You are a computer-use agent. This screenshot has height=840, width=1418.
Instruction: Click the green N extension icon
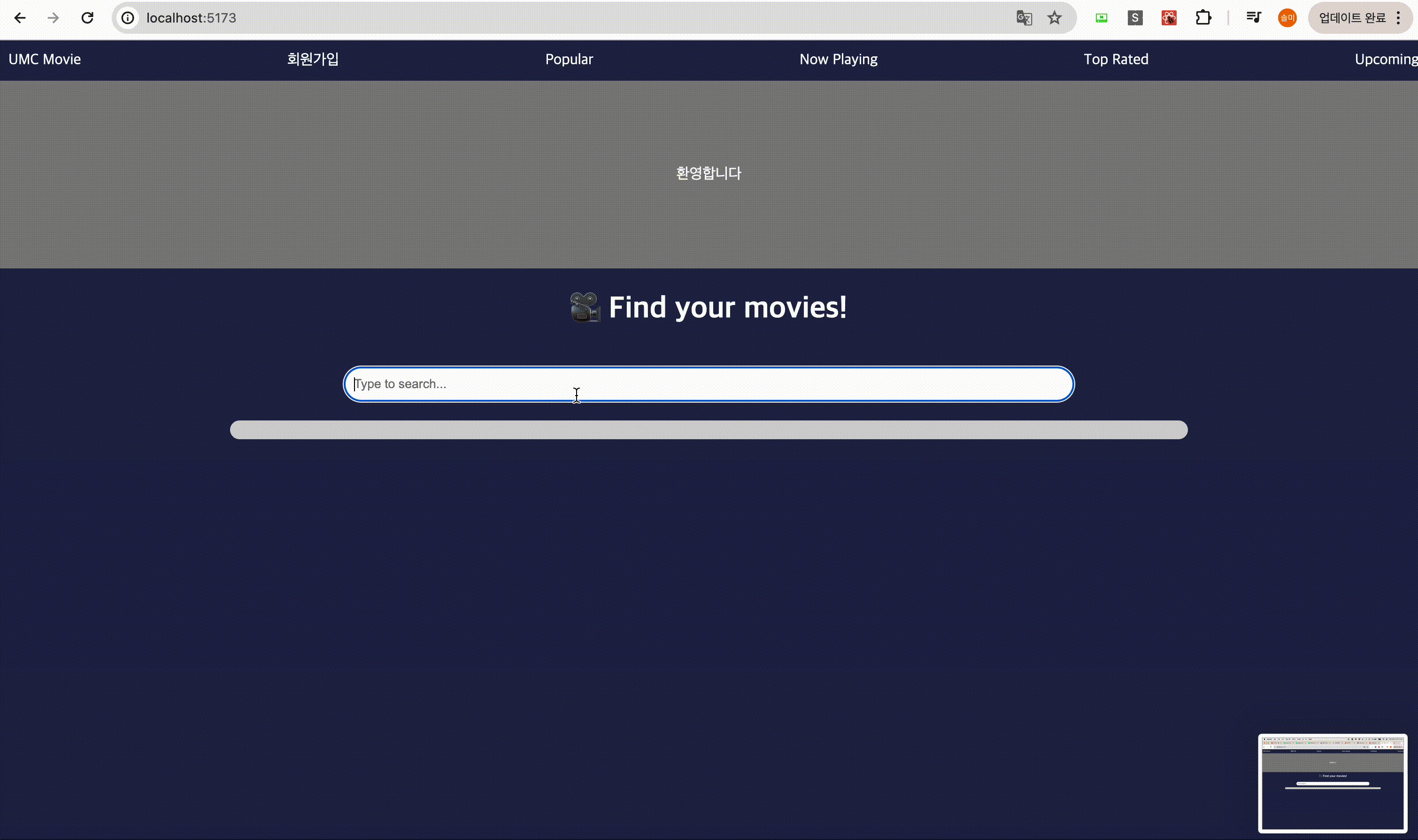(1101, 18)
